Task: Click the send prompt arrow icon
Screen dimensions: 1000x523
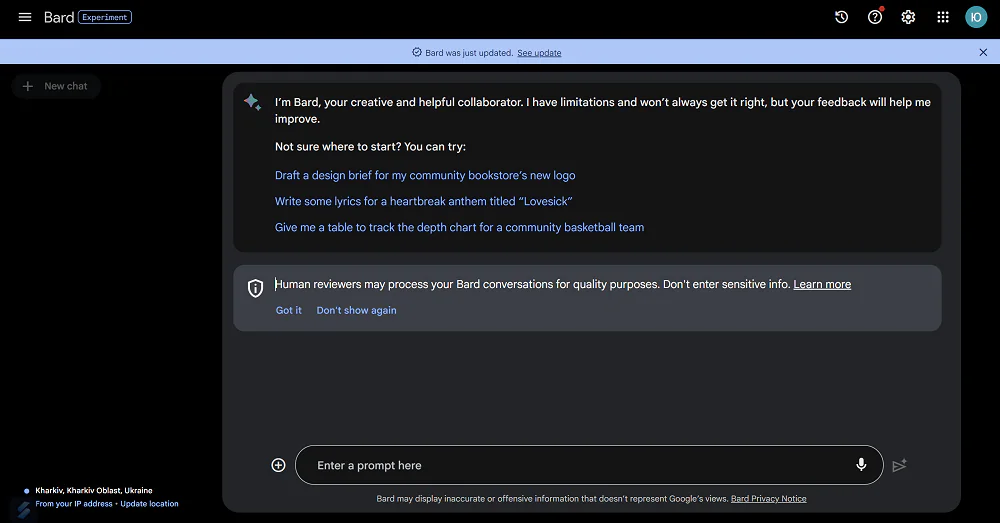Action: pyautogui.click(x=899, y=466)
